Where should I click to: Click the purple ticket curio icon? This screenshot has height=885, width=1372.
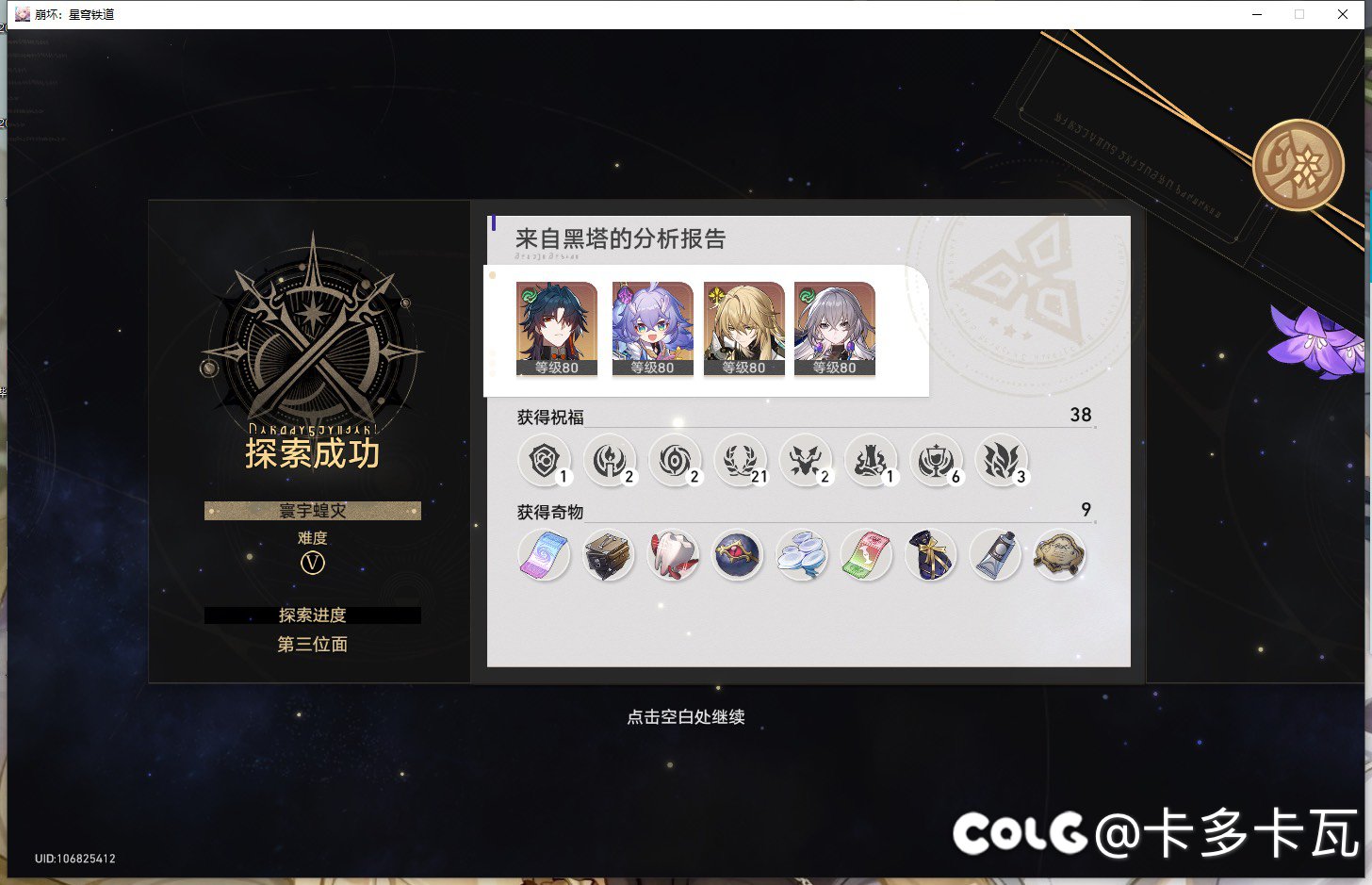(545, 555)
